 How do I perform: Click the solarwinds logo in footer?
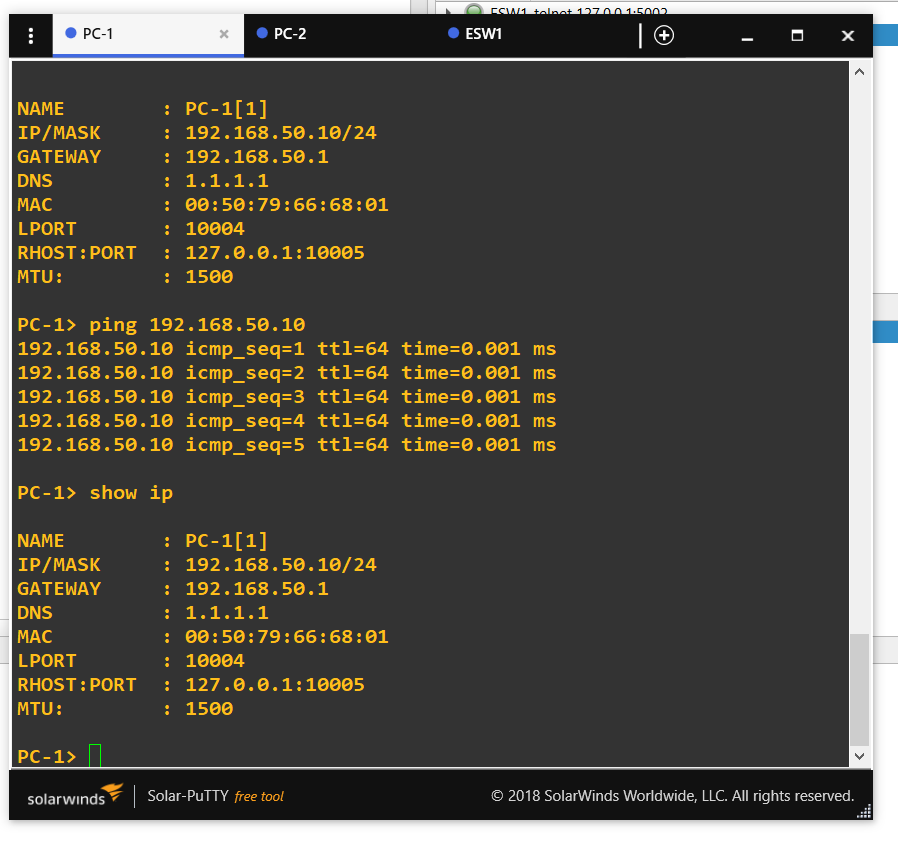tap(74, 795)
